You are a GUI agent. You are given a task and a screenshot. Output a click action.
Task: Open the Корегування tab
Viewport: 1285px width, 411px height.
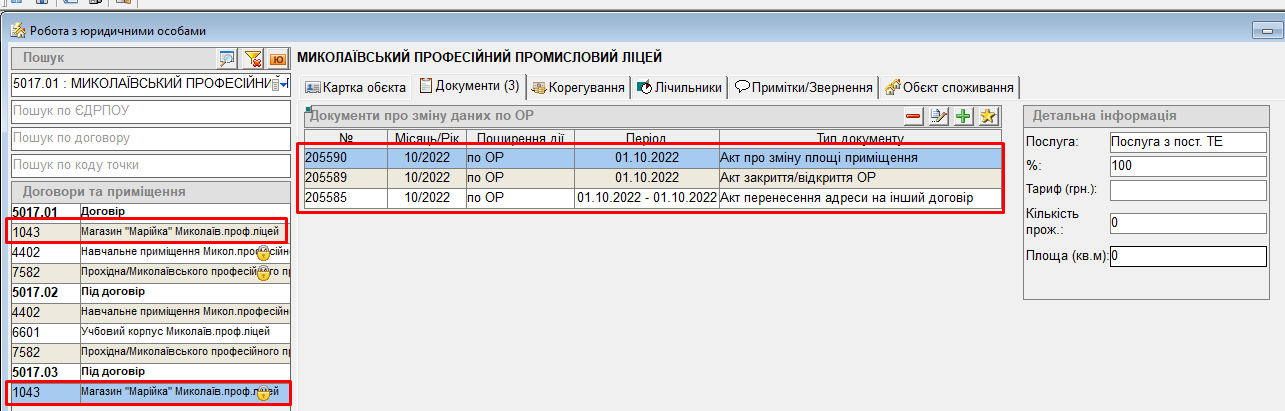click(579, 87)
